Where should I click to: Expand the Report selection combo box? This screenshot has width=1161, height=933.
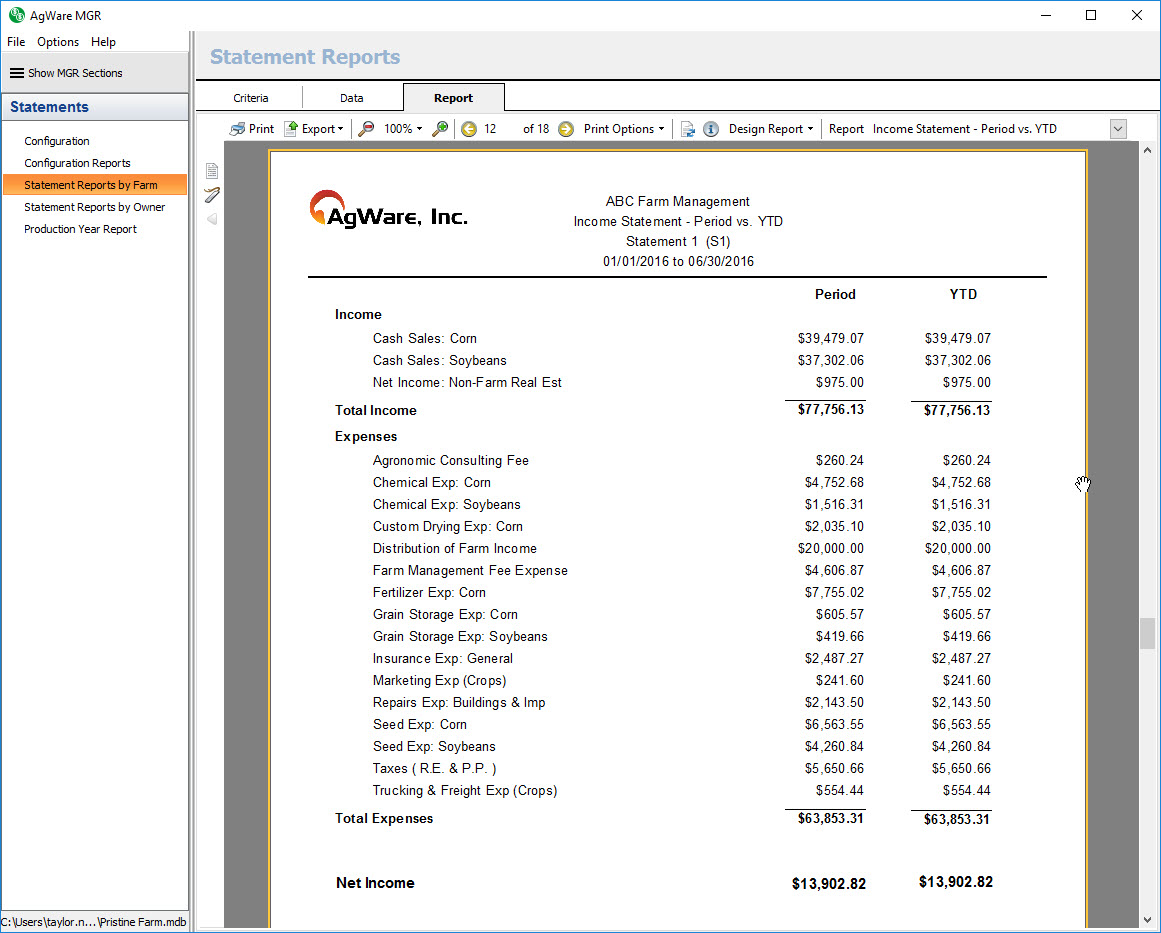(x=1118, y=129)
